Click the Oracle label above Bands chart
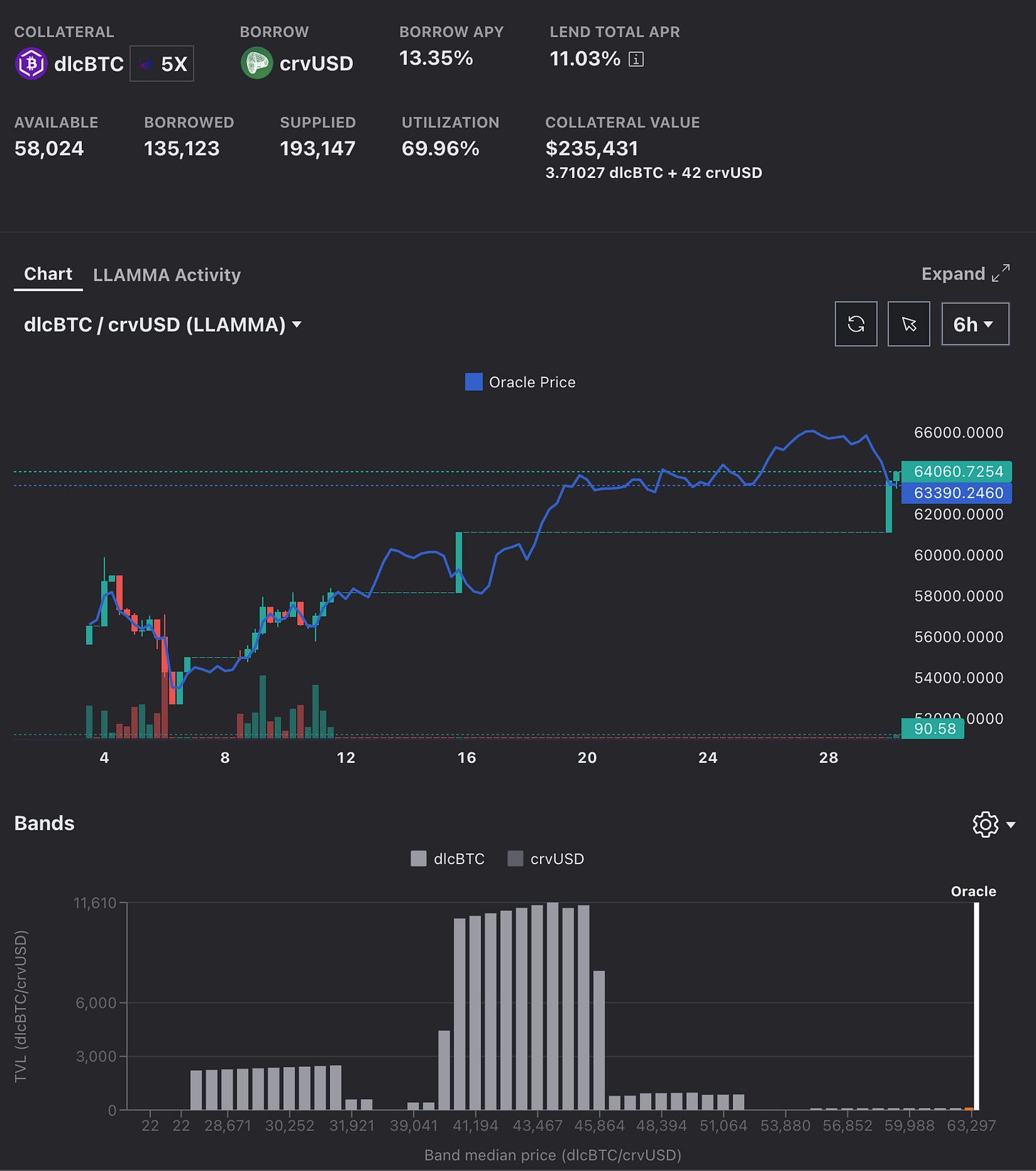This screenshot has width=1036, height=1171. [x=973, y=891]
